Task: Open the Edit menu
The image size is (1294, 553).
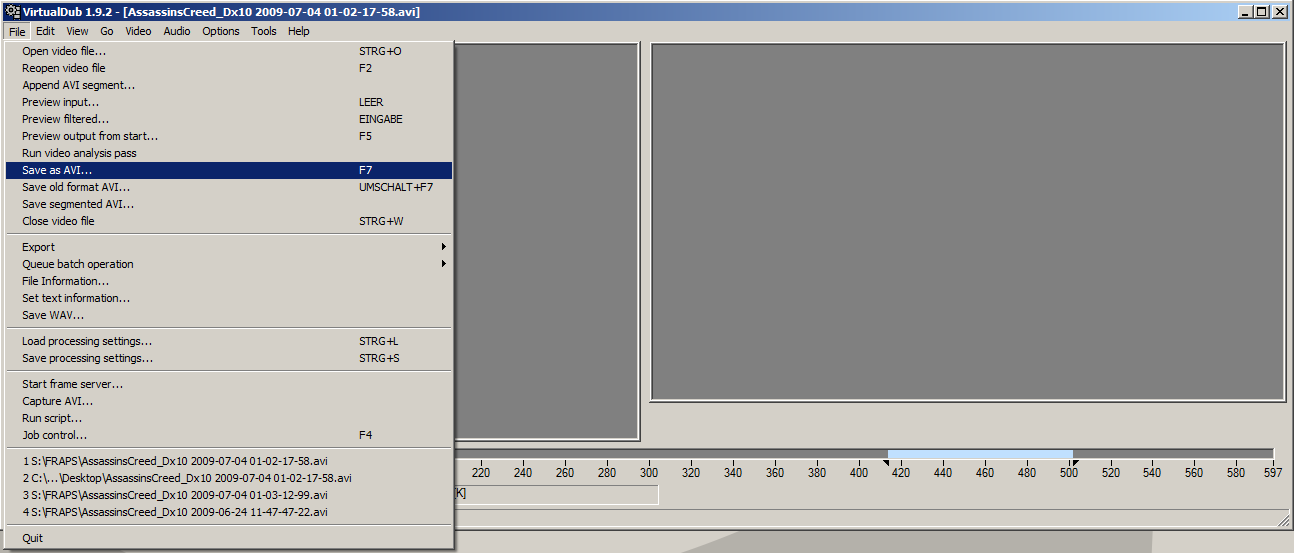Action: (x=45, y=31)
